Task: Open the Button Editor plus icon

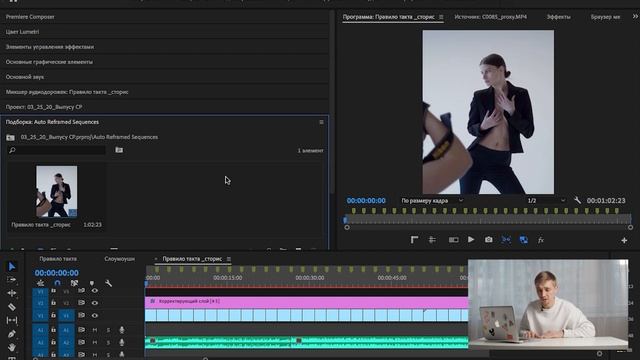Action: [624, 240]
